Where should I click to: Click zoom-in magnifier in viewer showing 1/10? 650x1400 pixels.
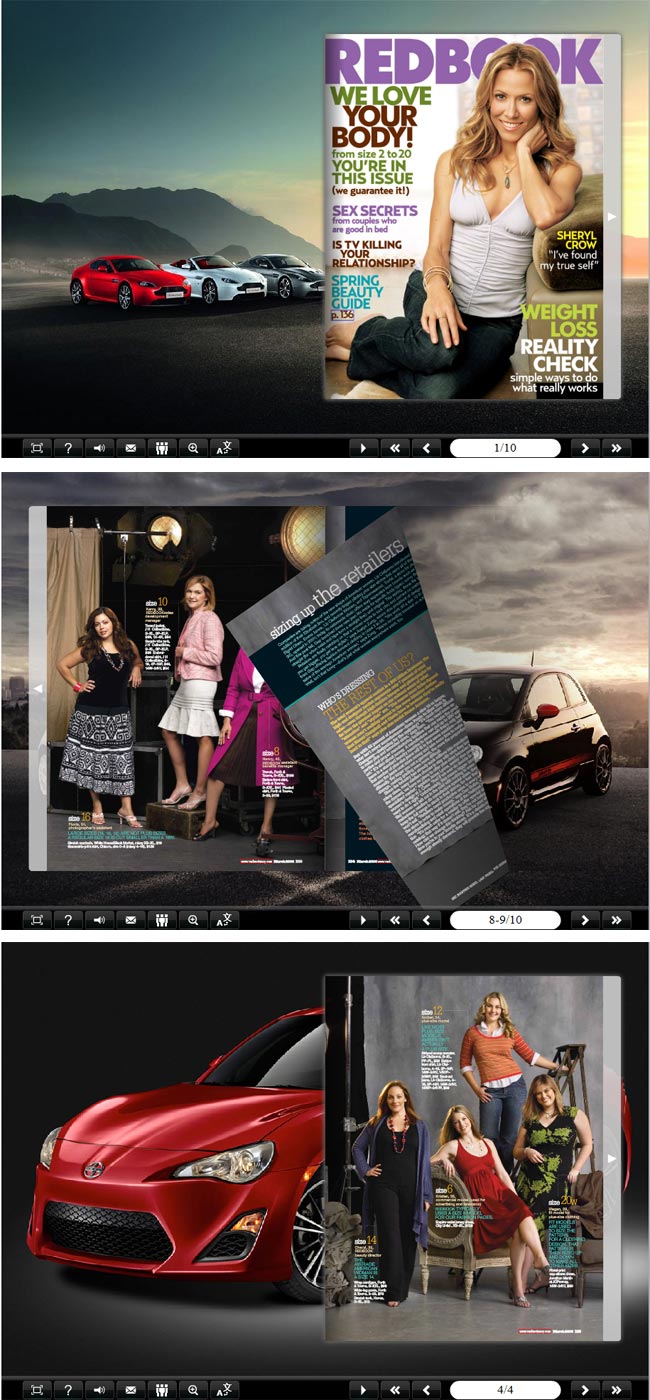point(192,448)
